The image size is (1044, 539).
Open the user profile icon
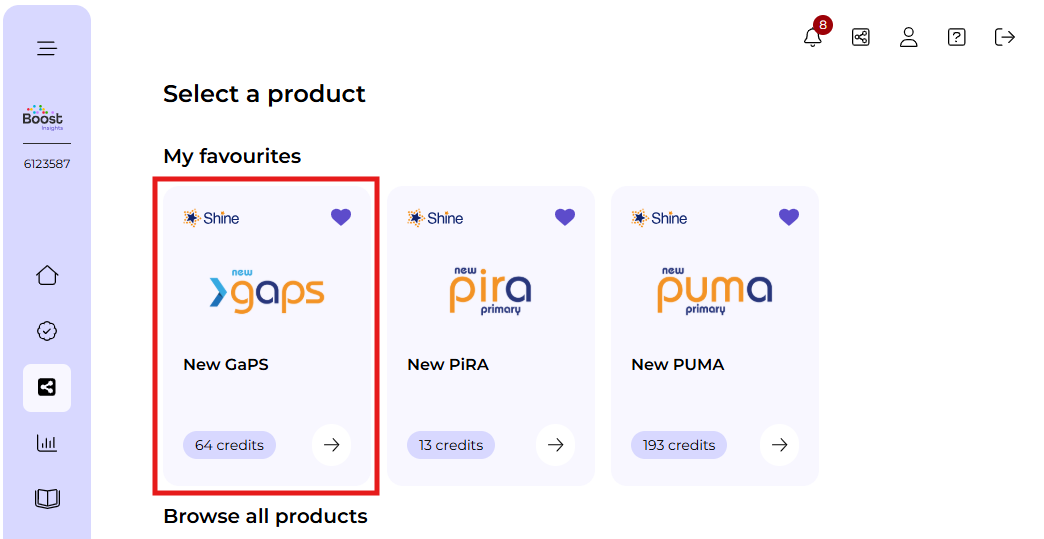(x=908, y=37)
